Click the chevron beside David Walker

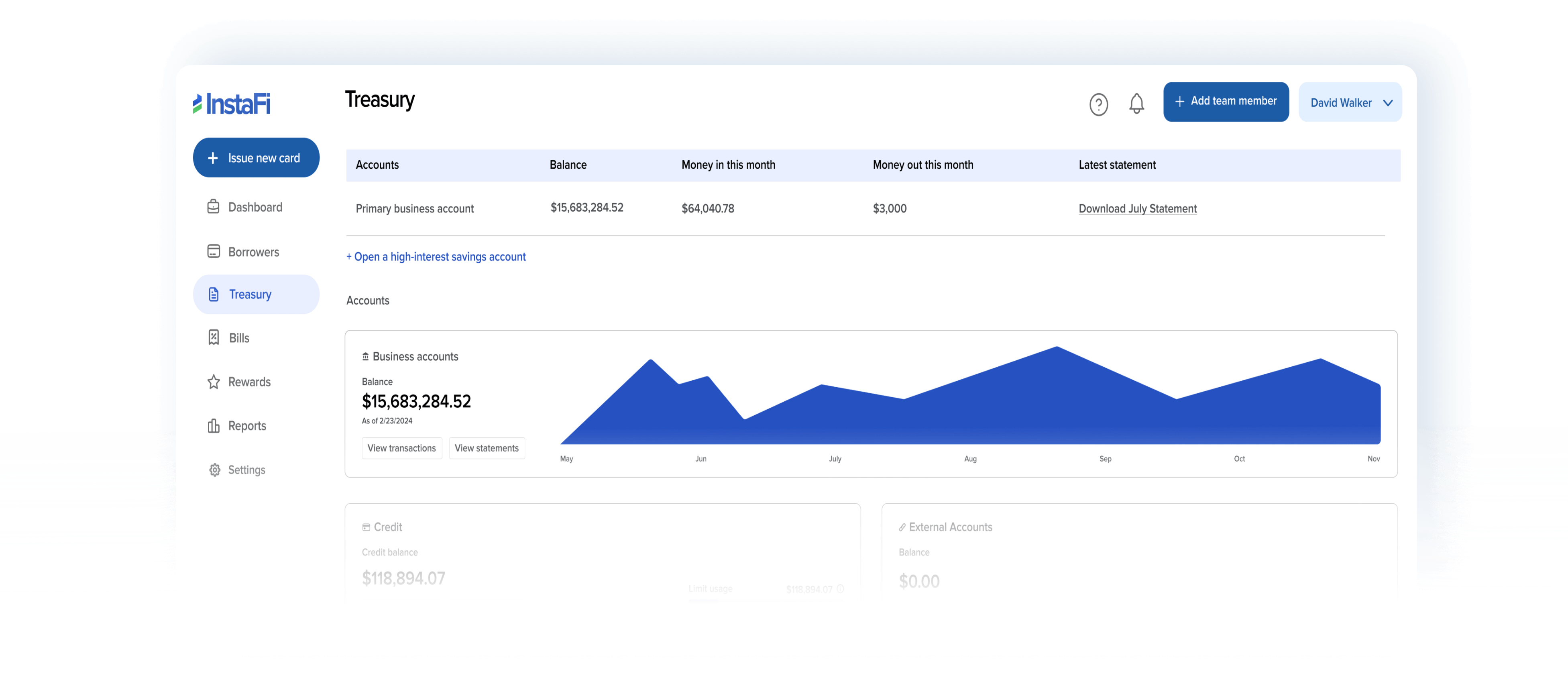[x=1387, y=103]
